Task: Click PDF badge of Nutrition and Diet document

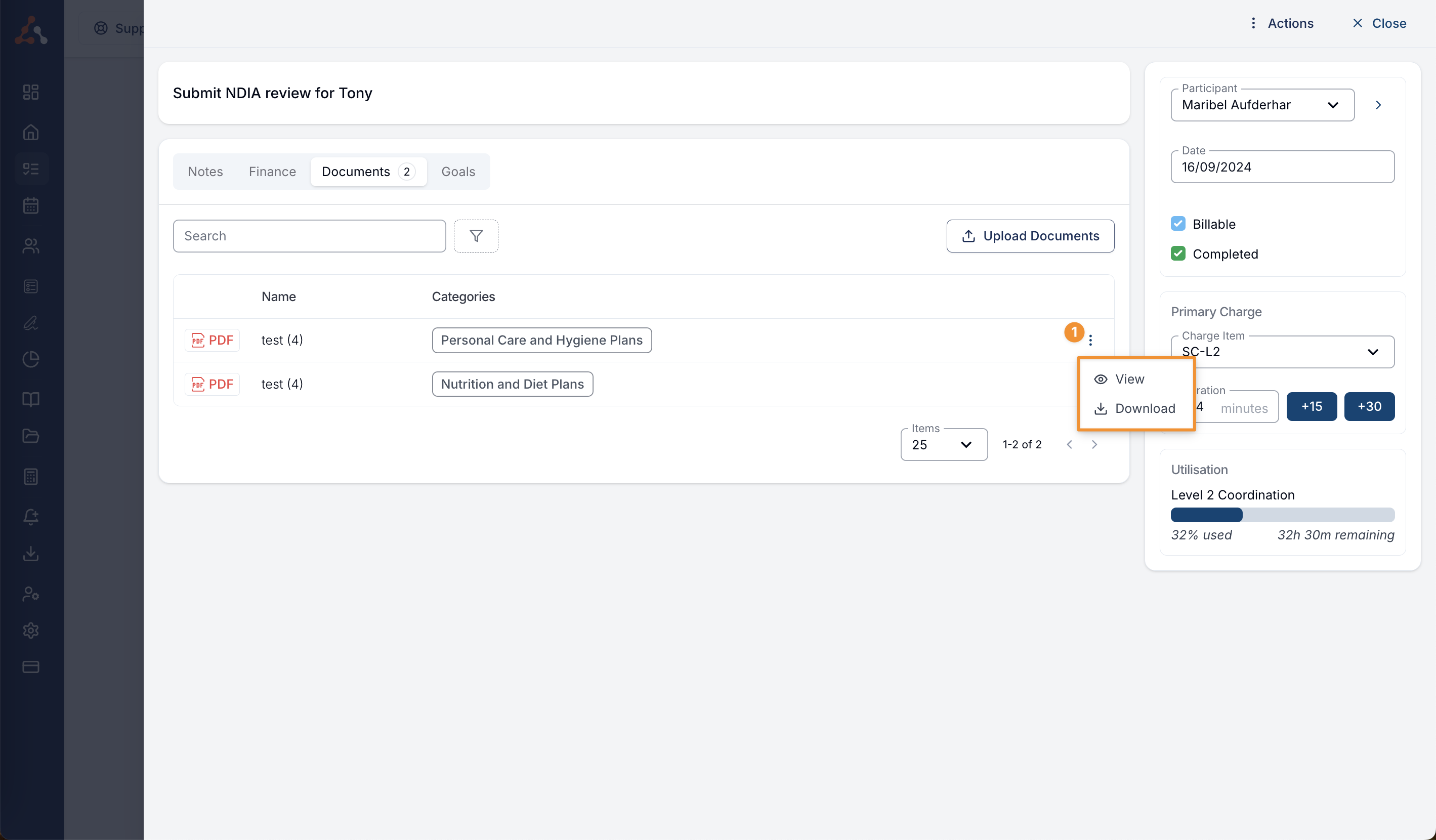Action: click(212, 384)
